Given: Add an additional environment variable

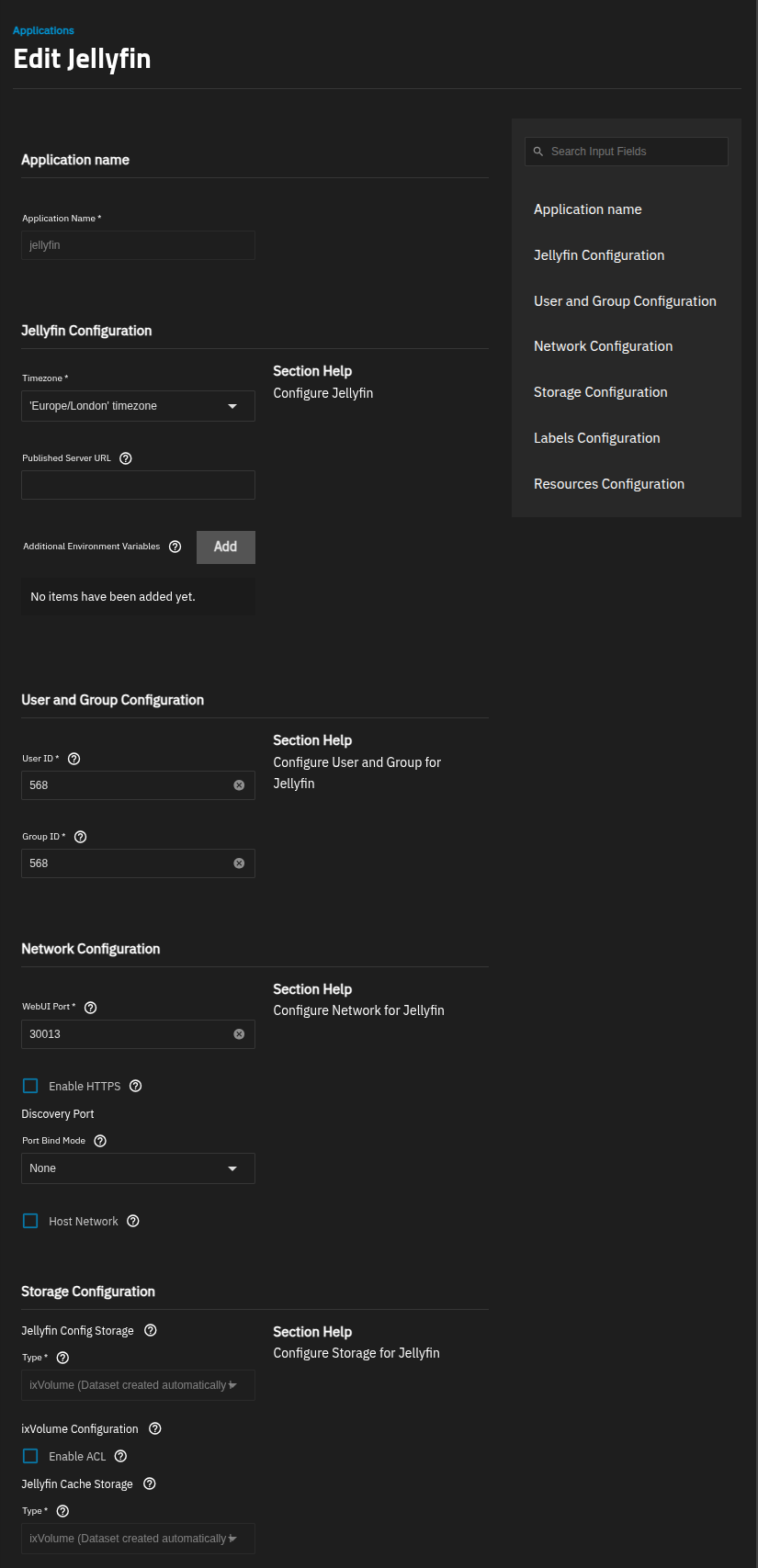Looking at the screenshot, I should (226, 547).
